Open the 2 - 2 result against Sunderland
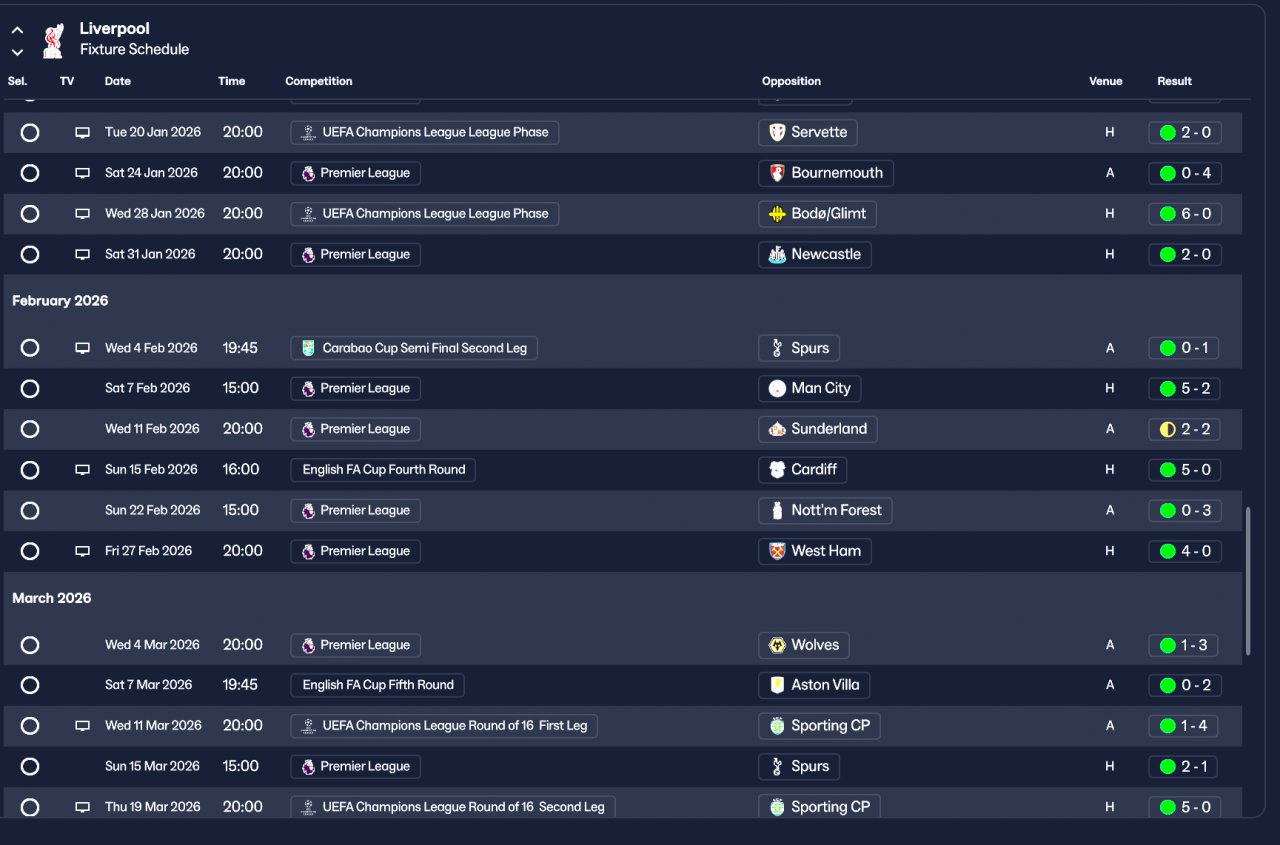Screen dimensions: 1280x845 (1185, 429)
